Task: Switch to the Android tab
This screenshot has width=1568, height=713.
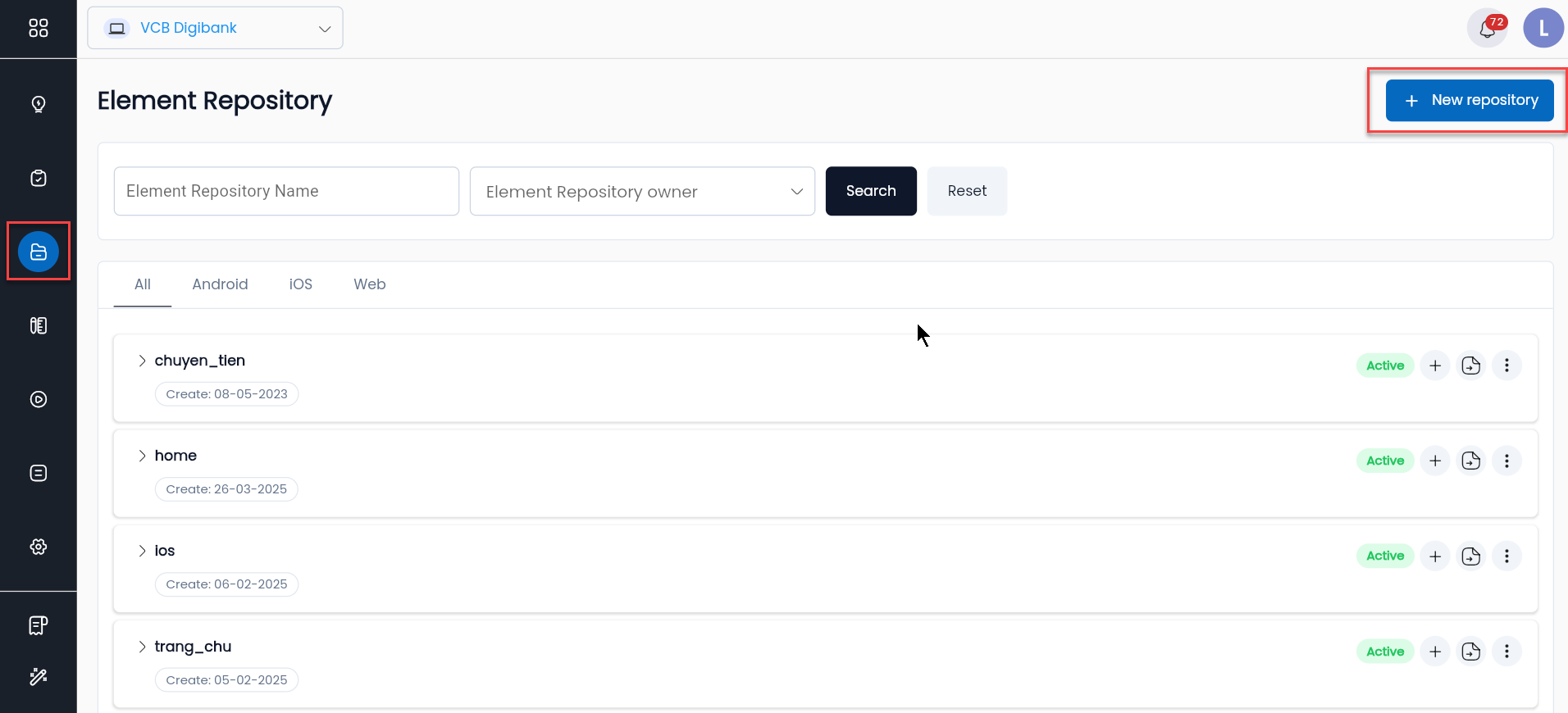Action: coord(220,284)
